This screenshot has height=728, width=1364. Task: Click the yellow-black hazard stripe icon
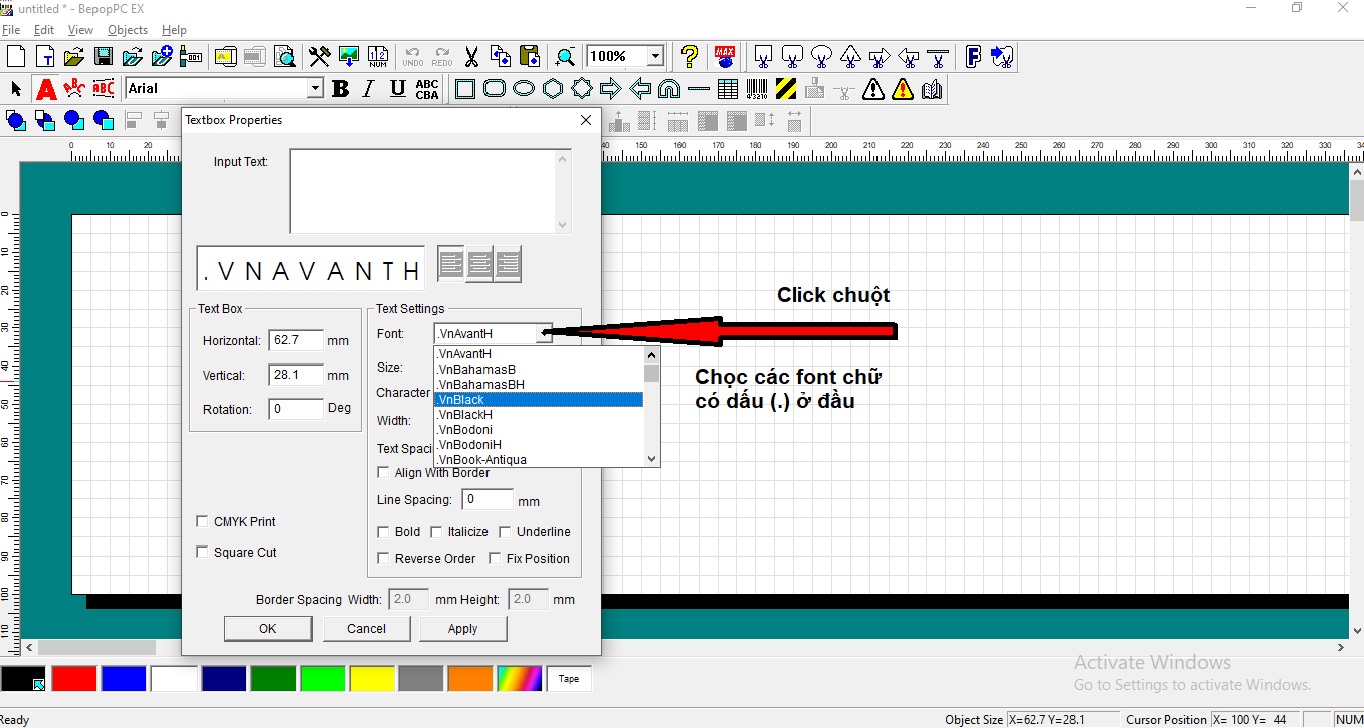(786, 89)
